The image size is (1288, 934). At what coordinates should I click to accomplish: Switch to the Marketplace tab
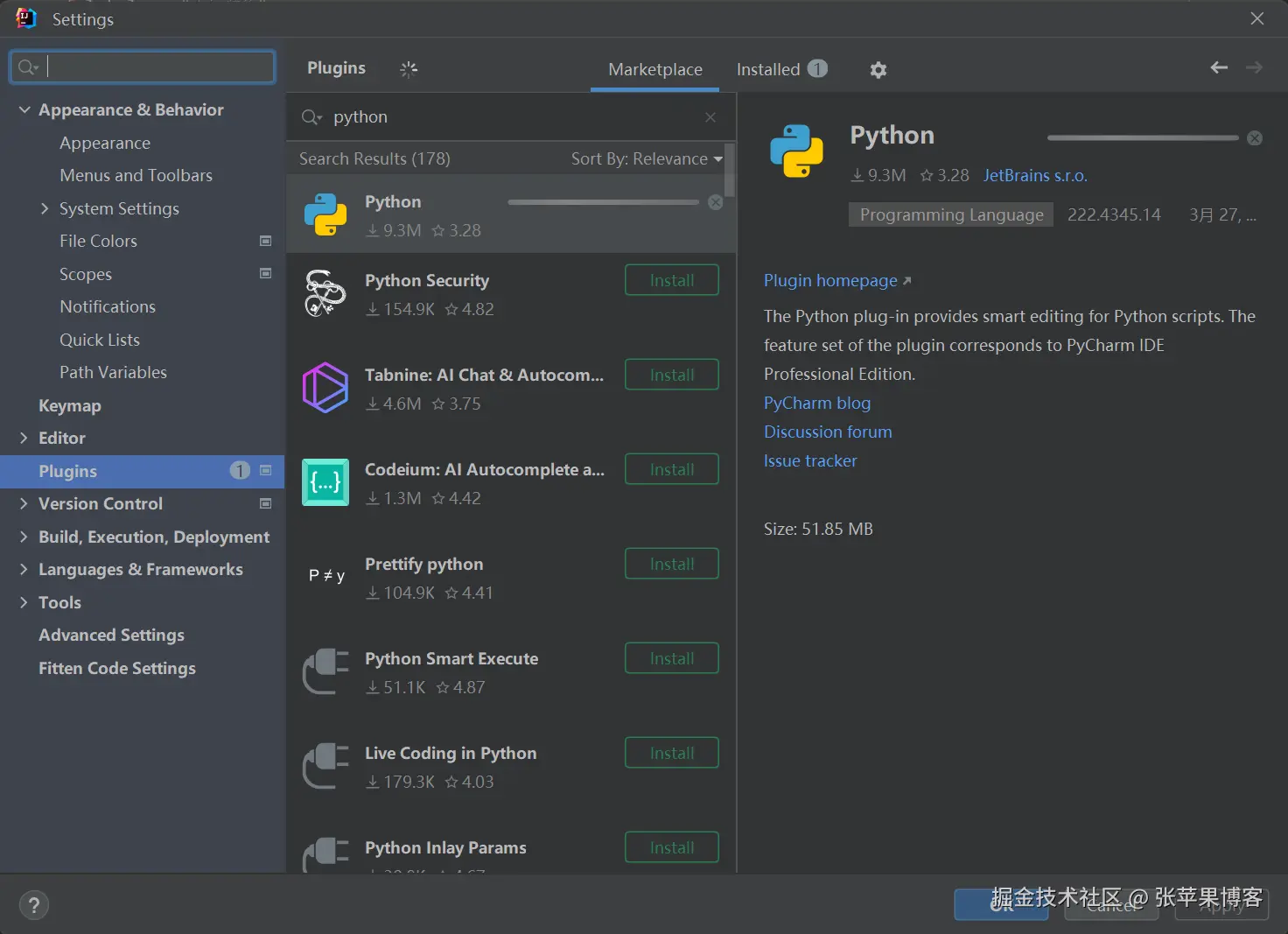(655, 69)
